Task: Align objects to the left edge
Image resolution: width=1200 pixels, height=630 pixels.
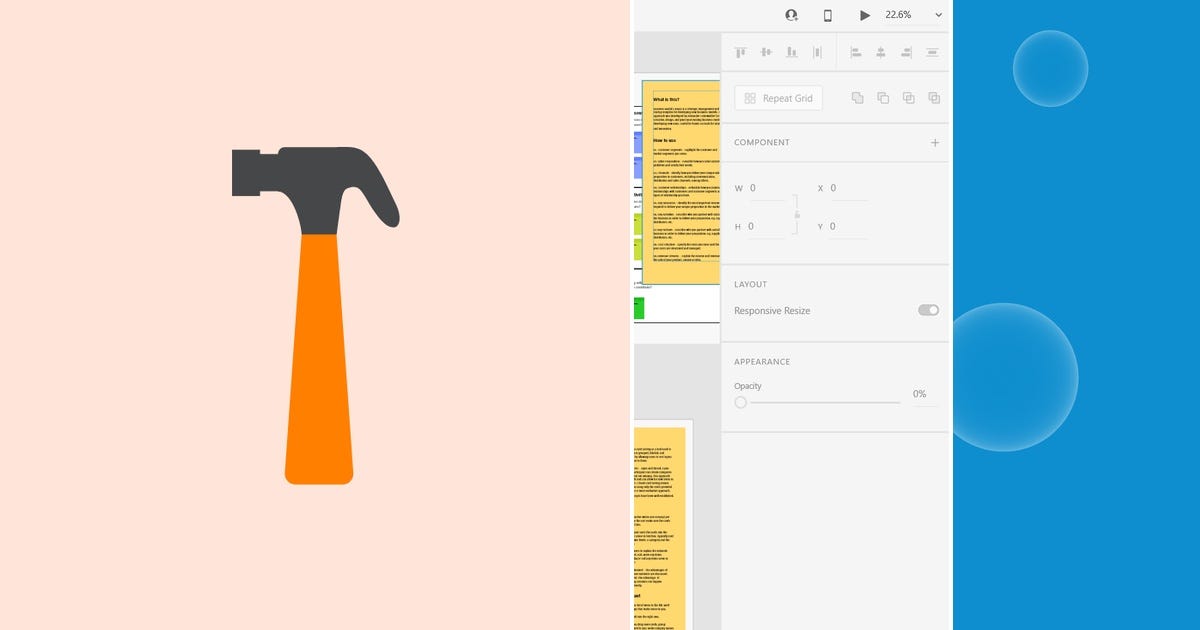Action: point(856,51)
